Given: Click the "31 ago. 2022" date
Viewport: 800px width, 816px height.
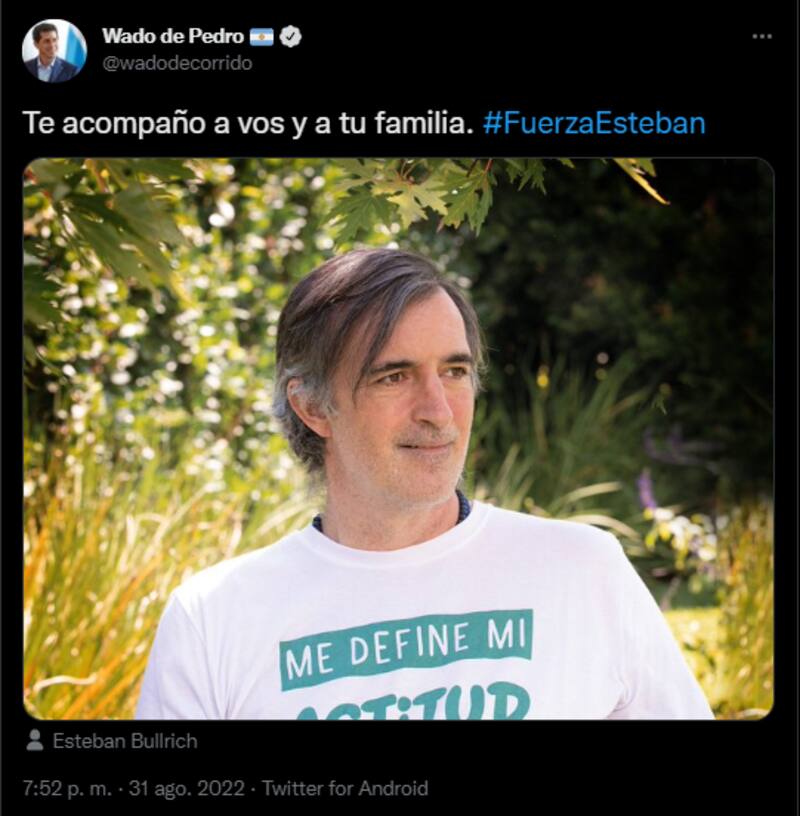Looking at the screenshot, I should (x=192, y=788).
